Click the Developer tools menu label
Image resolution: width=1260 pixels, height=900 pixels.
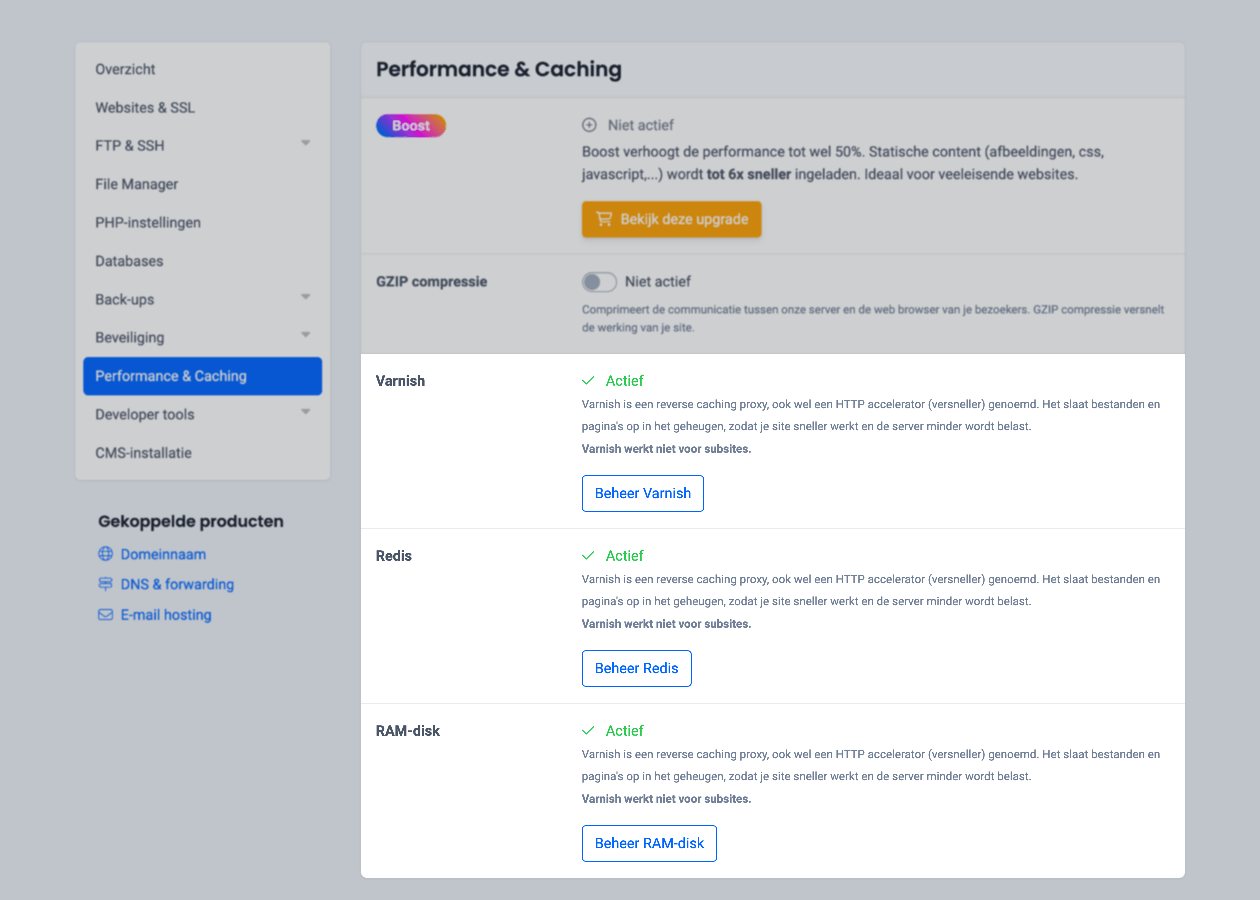coord(145,414)
